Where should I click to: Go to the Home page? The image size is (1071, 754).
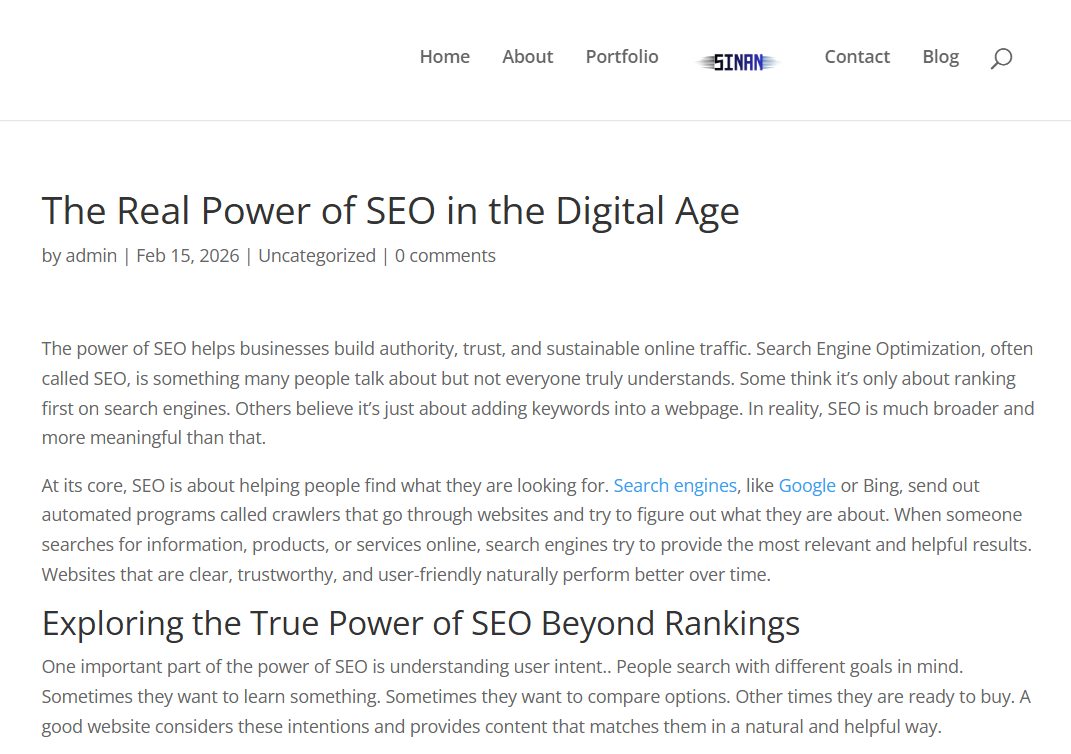(444, 57)
